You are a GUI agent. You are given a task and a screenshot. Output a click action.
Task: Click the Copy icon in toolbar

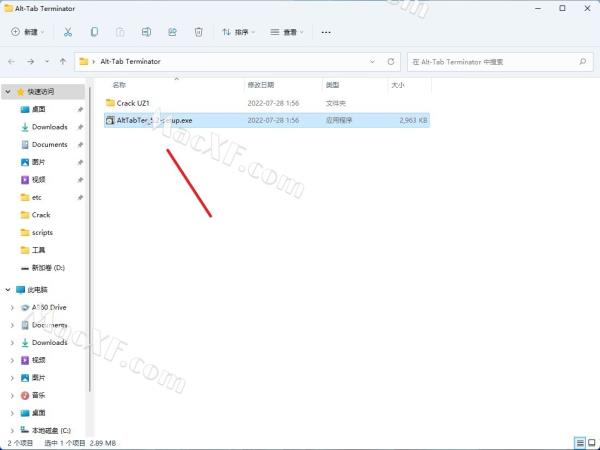click(94, 32)
